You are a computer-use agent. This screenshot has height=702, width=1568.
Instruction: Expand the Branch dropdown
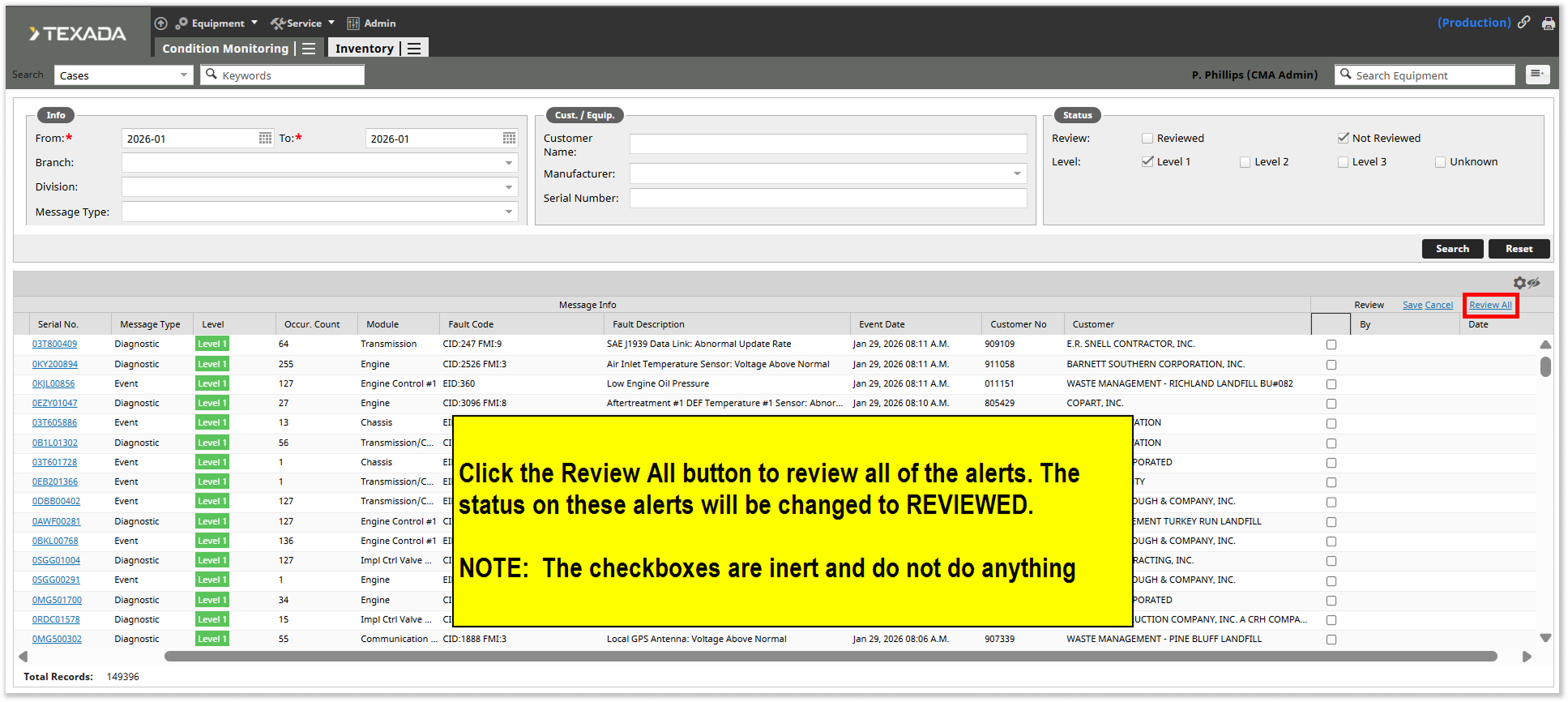(508, 163)
